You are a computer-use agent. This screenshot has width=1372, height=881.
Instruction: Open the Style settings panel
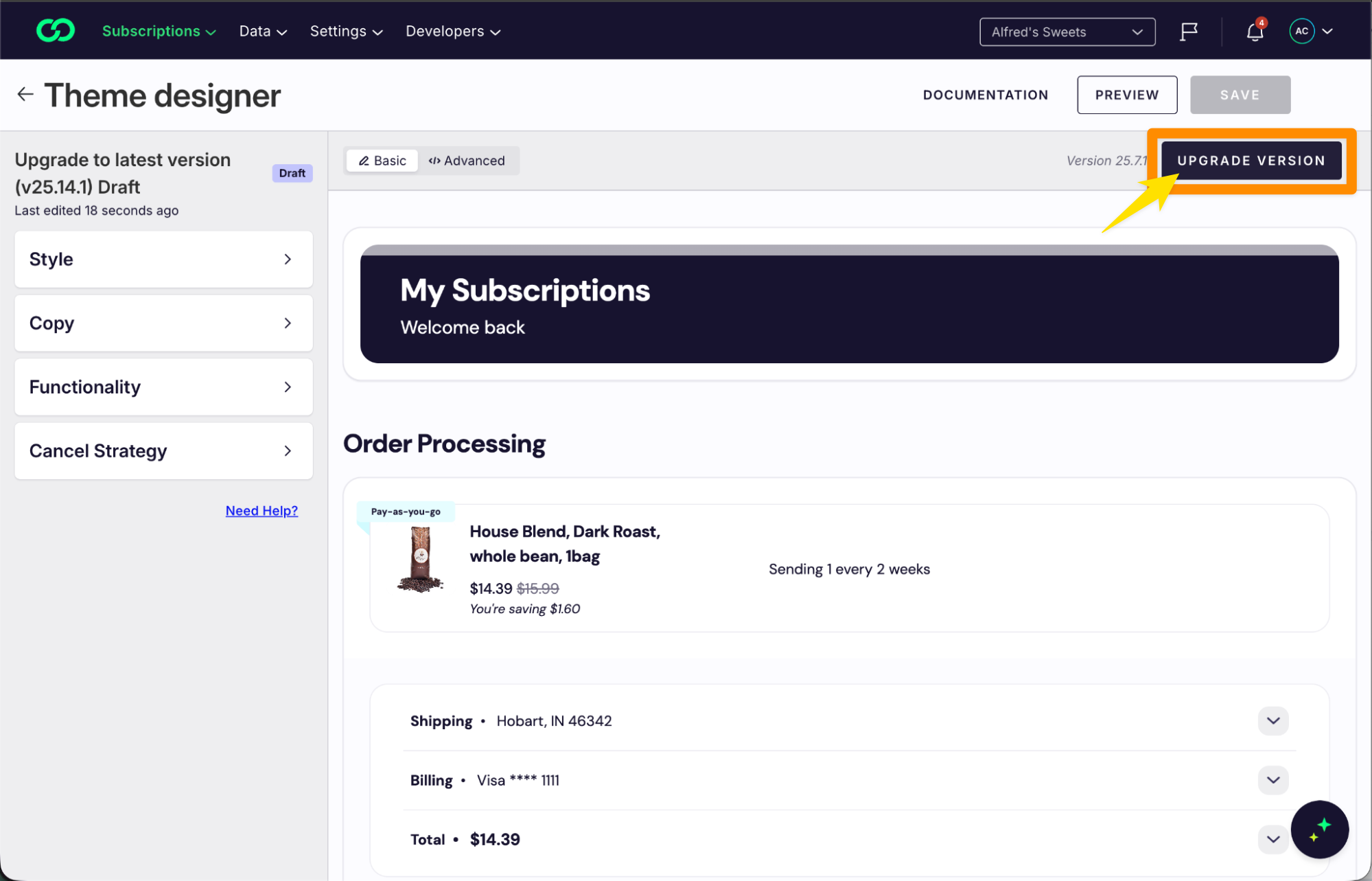point(163,260)
